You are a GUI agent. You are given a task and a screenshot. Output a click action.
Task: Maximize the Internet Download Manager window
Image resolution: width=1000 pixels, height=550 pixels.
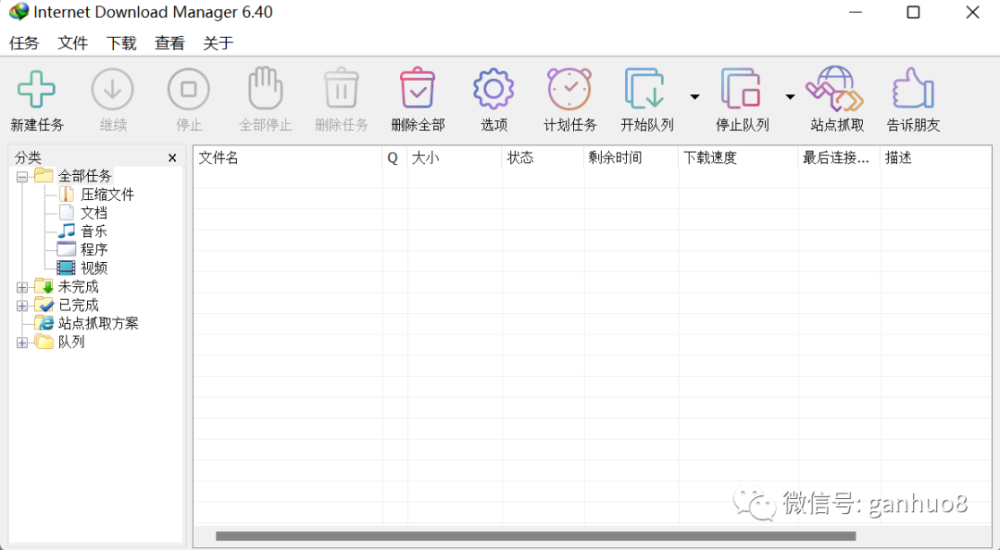point(913,12)
